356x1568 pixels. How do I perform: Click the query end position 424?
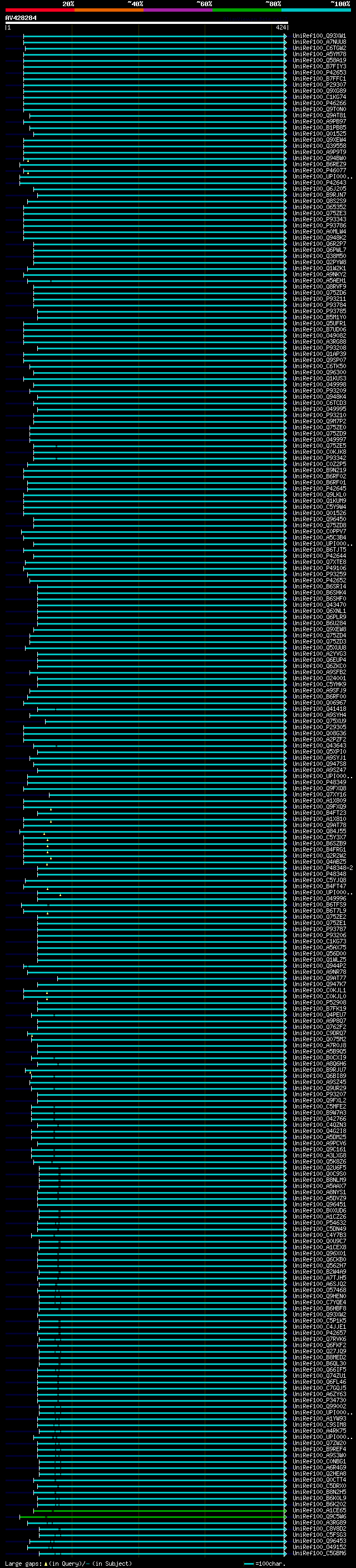coord(280,27)
